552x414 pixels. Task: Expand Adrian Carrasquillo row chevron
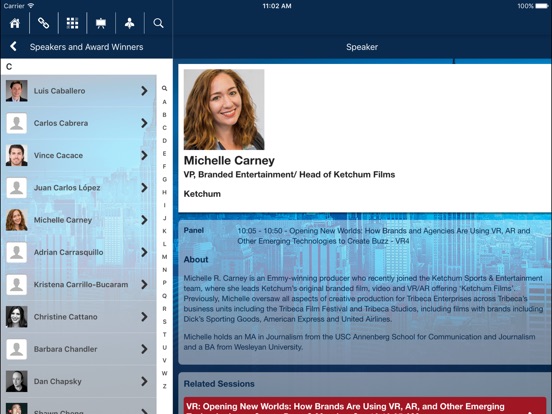click(x=144, y=252)
